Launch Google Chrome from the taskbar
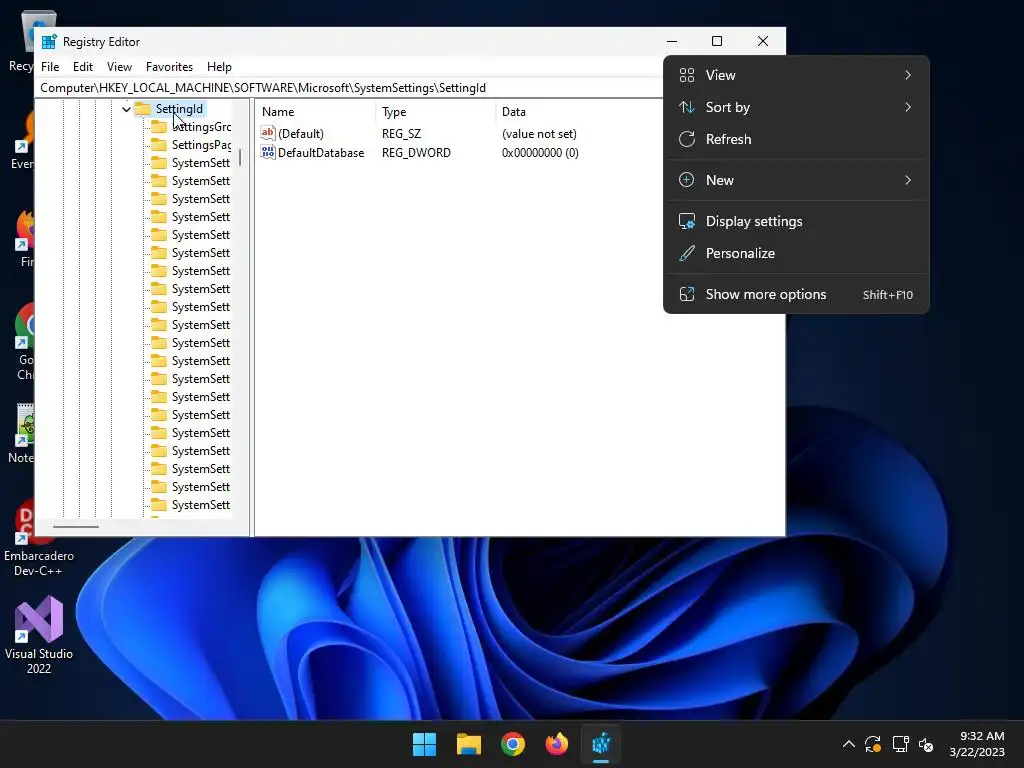 (x=513, y=744)
